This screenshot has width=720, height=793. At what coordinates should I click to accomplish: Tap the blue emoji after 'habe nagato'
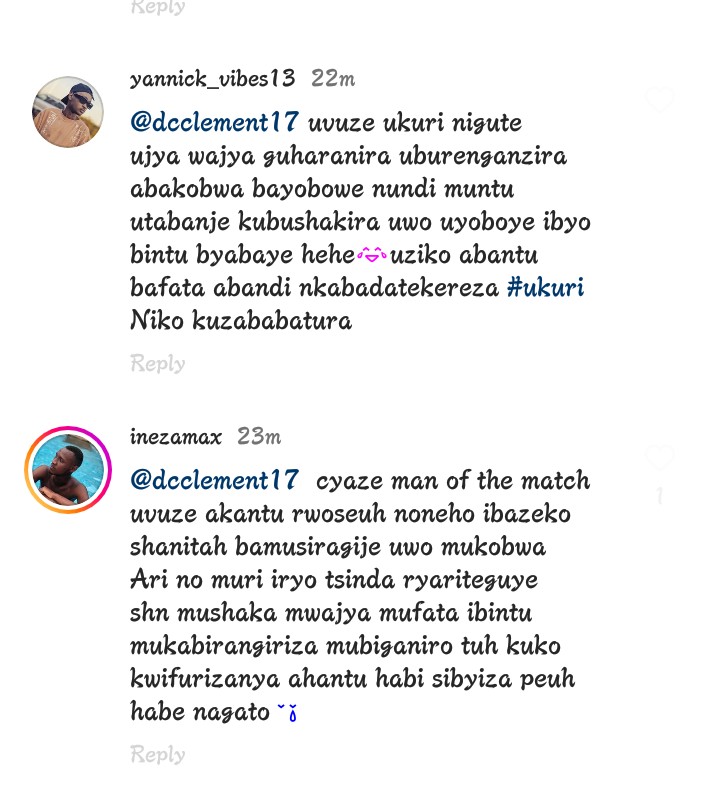click(x=288, y=713)
